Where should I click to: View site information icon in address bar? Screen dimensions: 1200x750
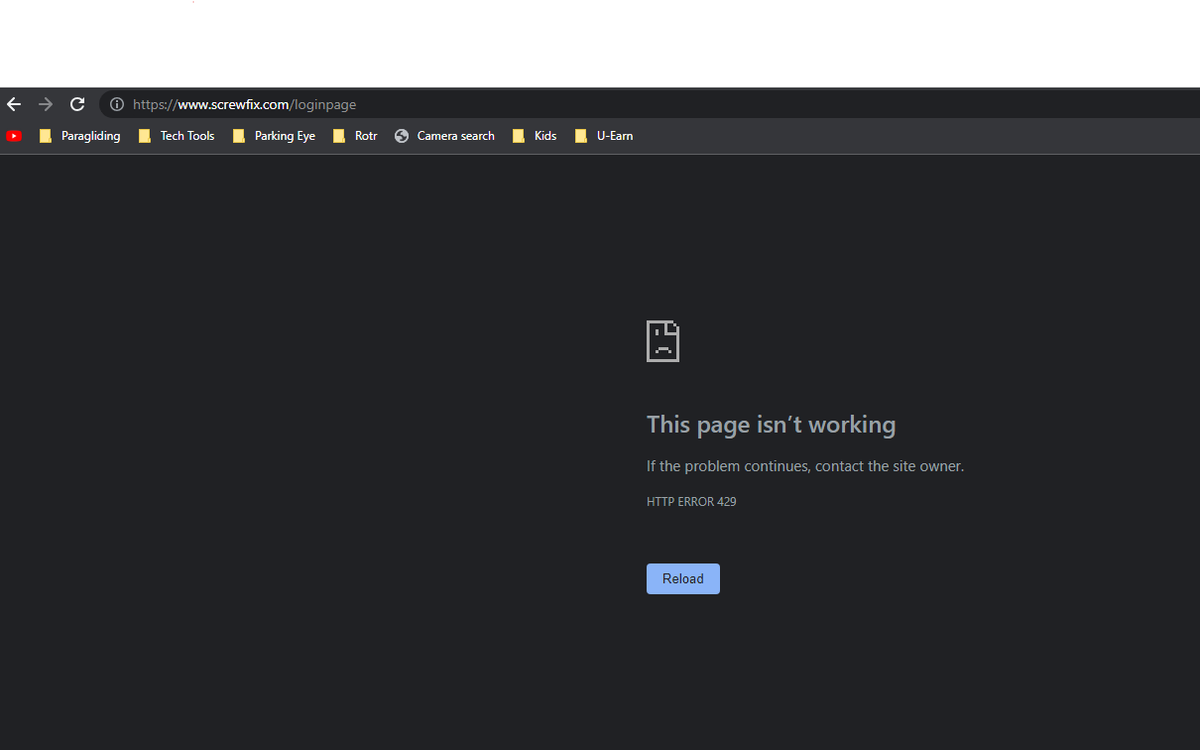click(117, 104)
